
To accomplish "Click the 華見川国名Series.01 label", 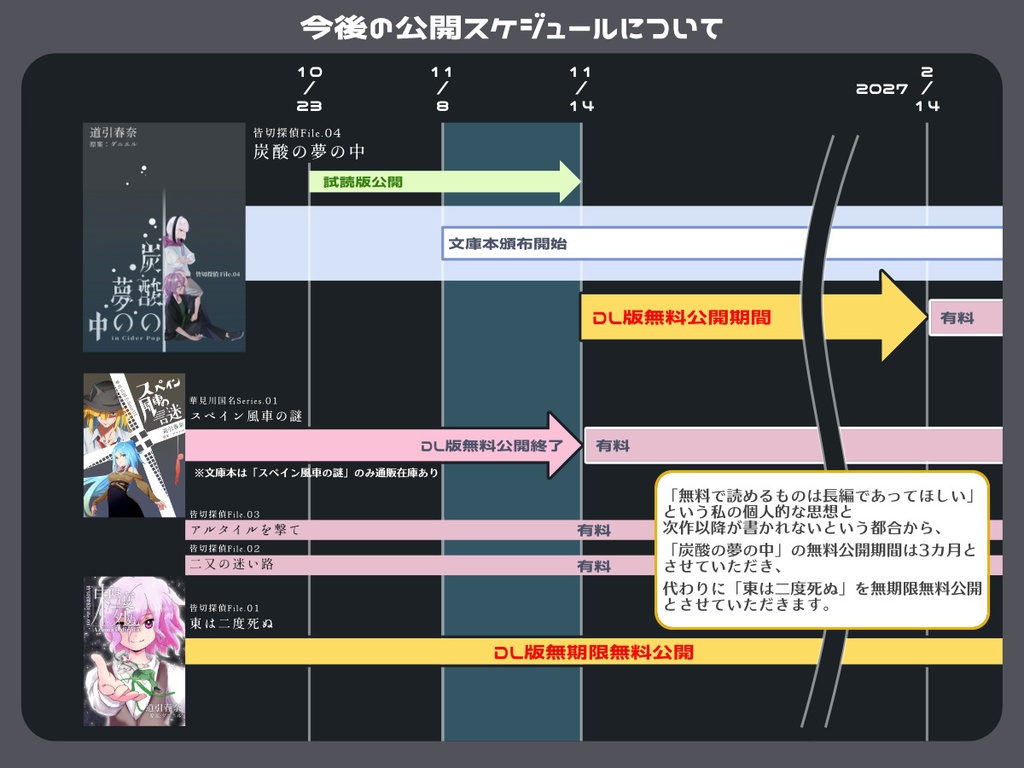I will (x=234, y=400).
